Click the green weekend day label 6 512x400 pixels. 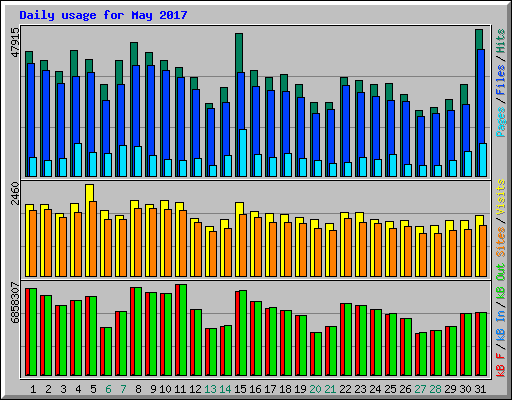(x=108, y=389)
